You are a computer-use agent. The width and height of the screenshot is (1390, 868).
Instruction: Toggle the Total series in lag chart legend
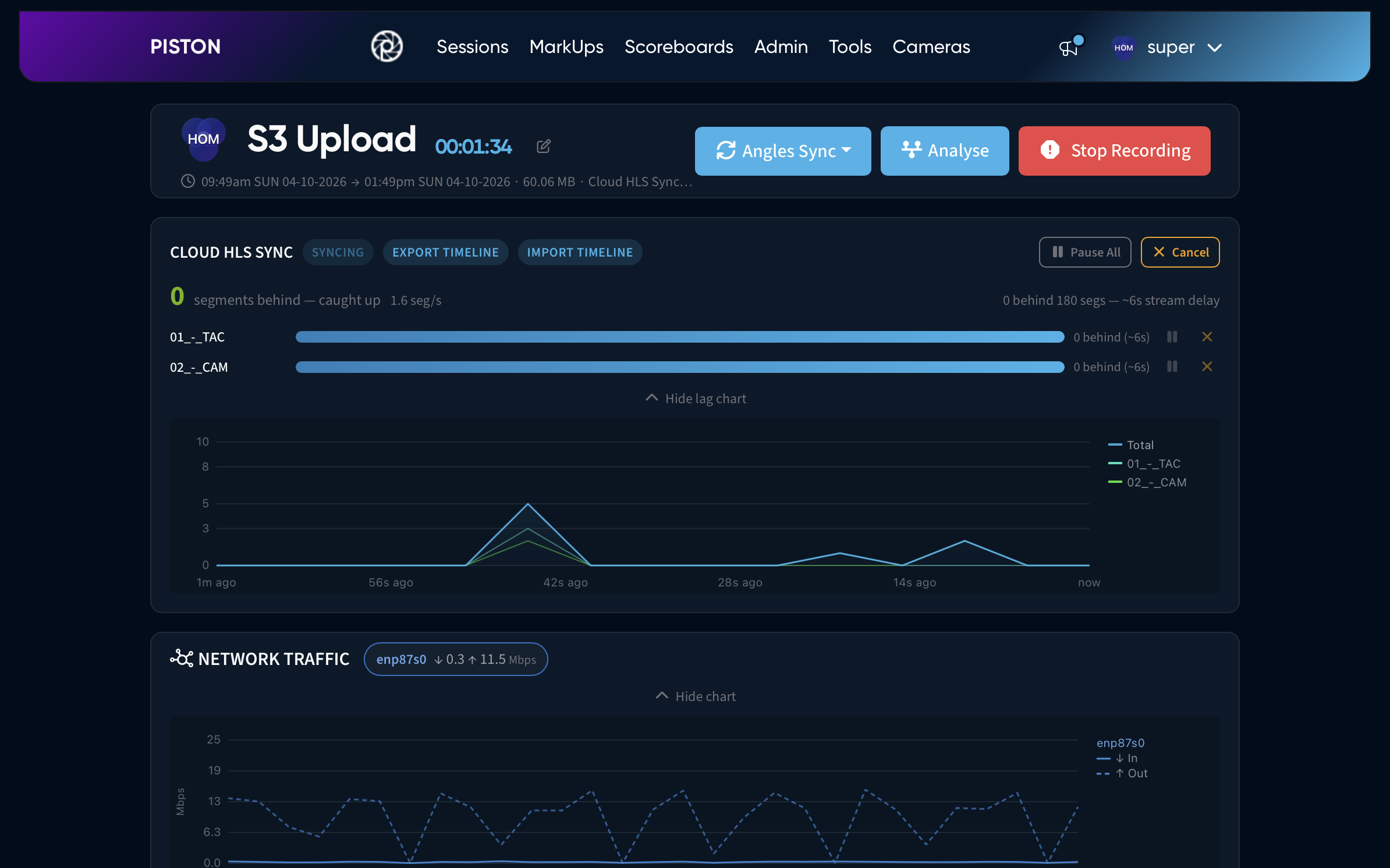(x=1131, y=444)
